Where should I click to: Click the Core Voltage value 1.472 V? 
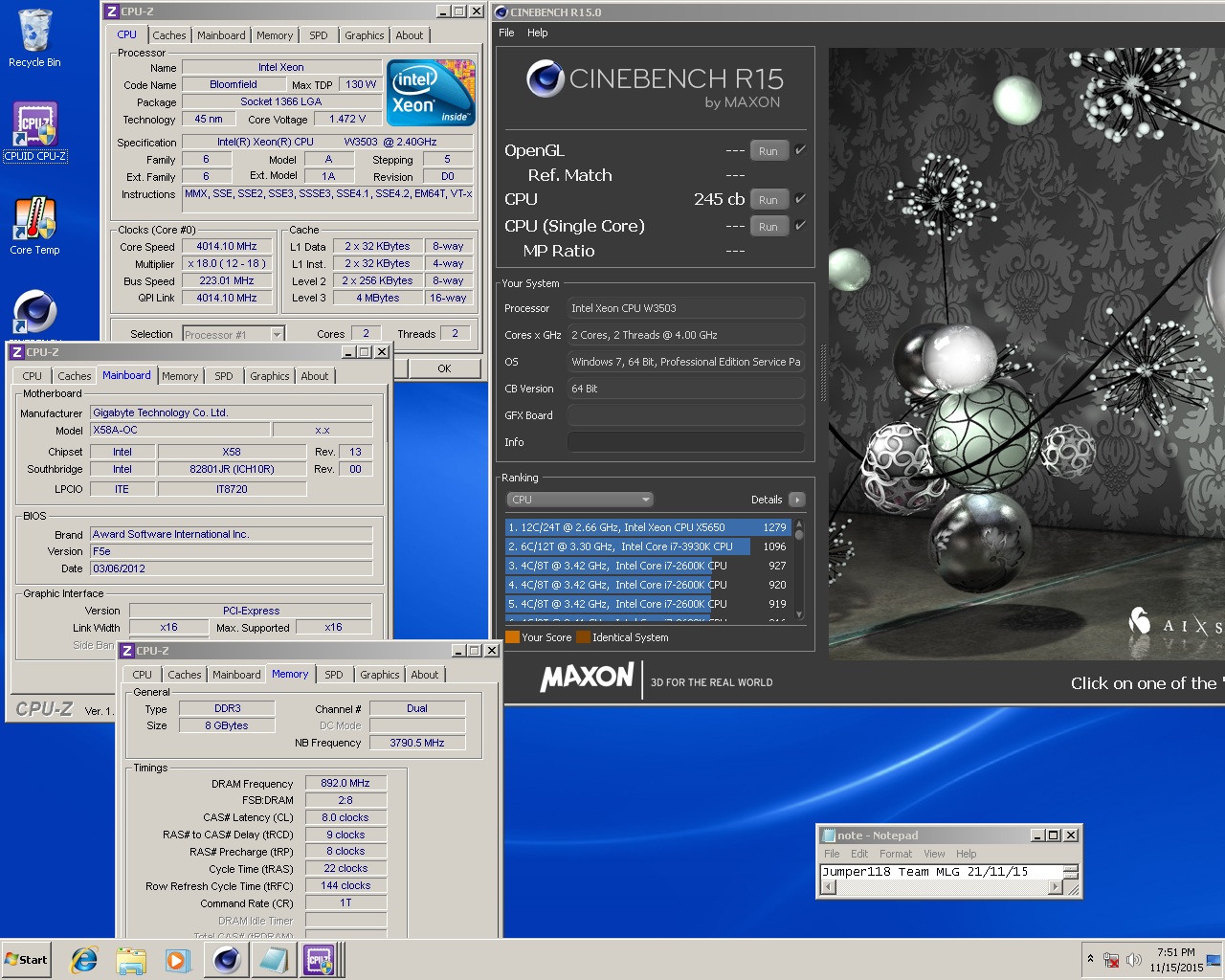pyautogui.click(x=347, y=119)
